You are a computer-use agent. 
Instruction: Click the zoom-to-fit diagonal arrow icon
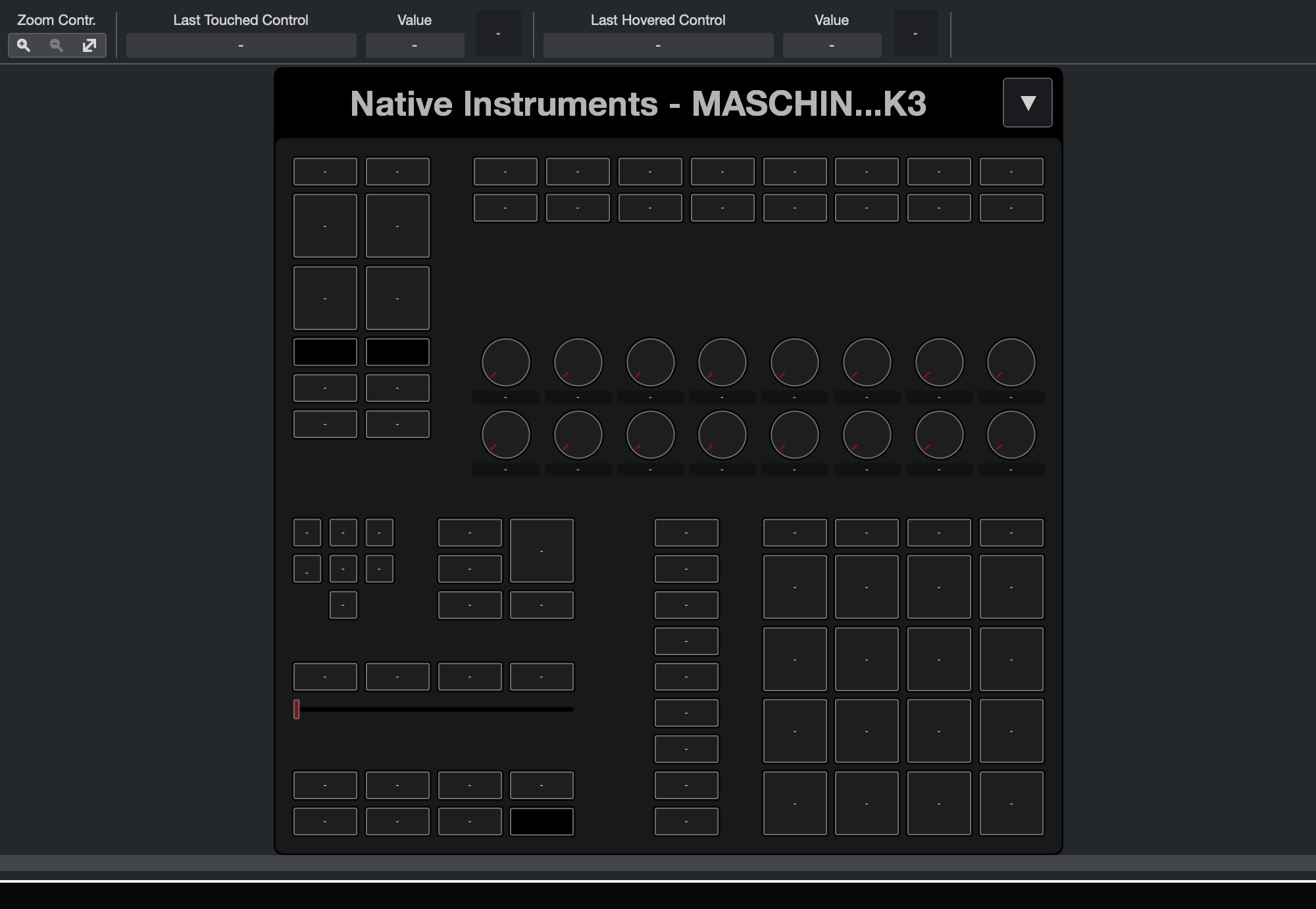pos(89,45)
